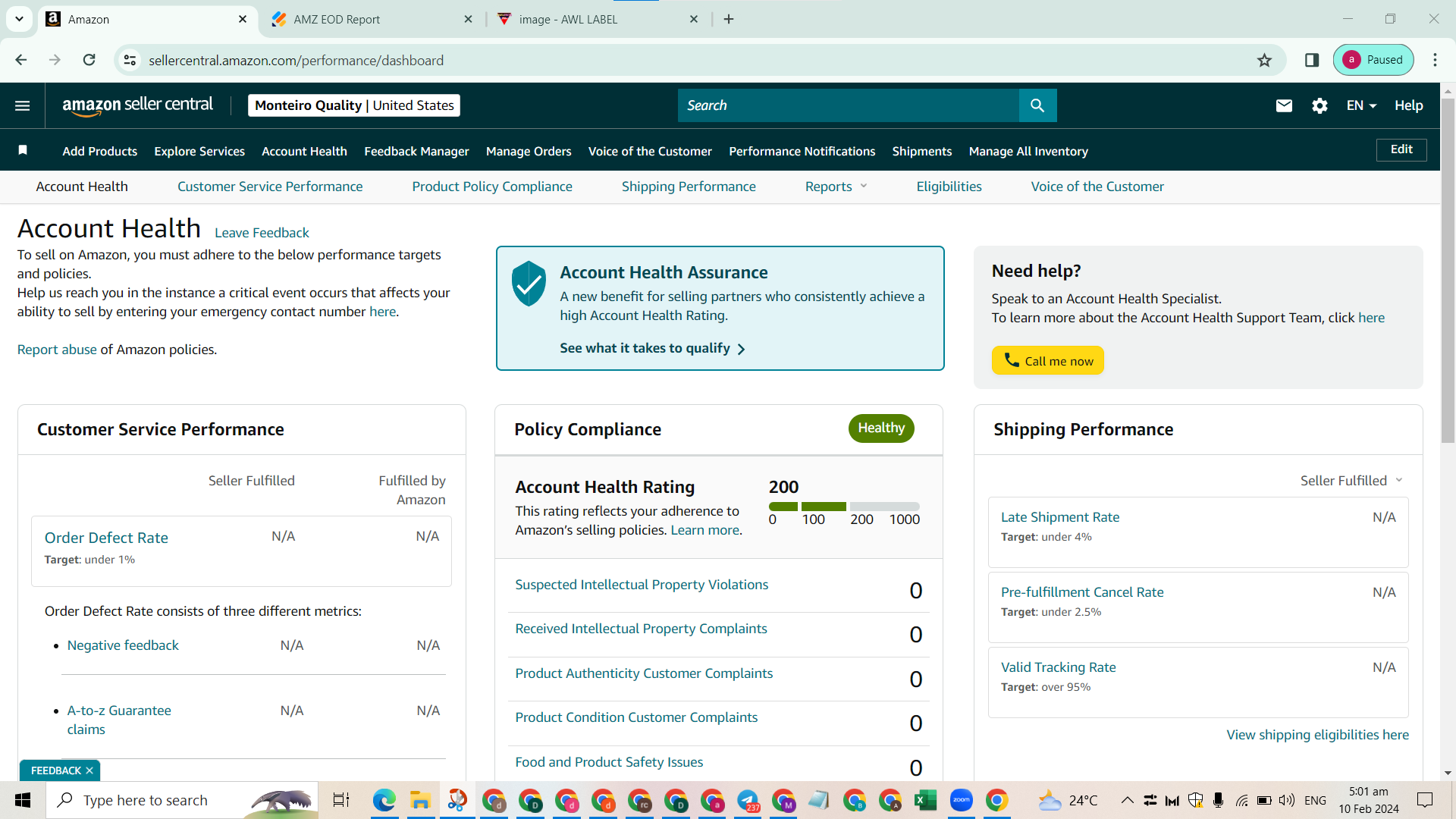Click the Amazon Seller Central logo
Screen dimensions: 1456x819
click(x=137, y=105)
